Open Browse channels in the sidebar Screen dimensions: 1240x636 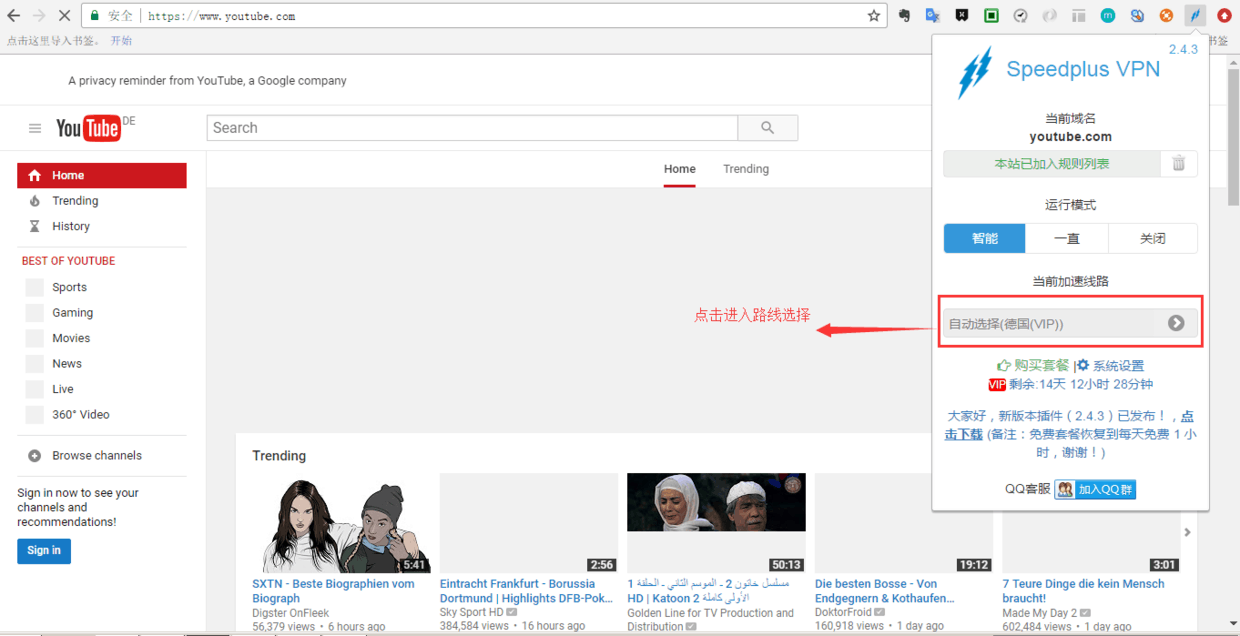[97, 456]
